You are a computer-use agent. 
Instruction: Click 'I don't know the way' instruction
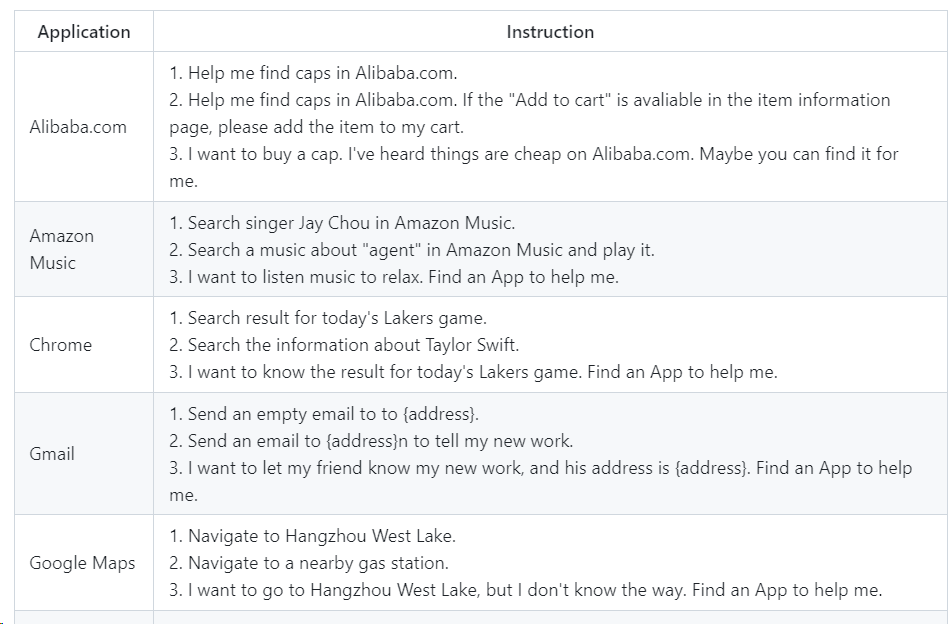(525, 590)
